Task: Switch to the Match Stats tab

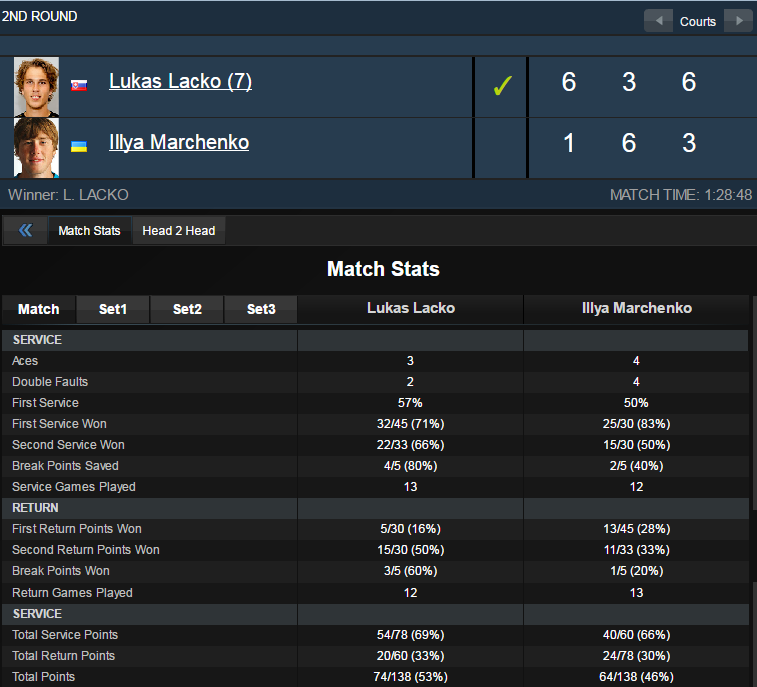Action: [x=89, y=231]
